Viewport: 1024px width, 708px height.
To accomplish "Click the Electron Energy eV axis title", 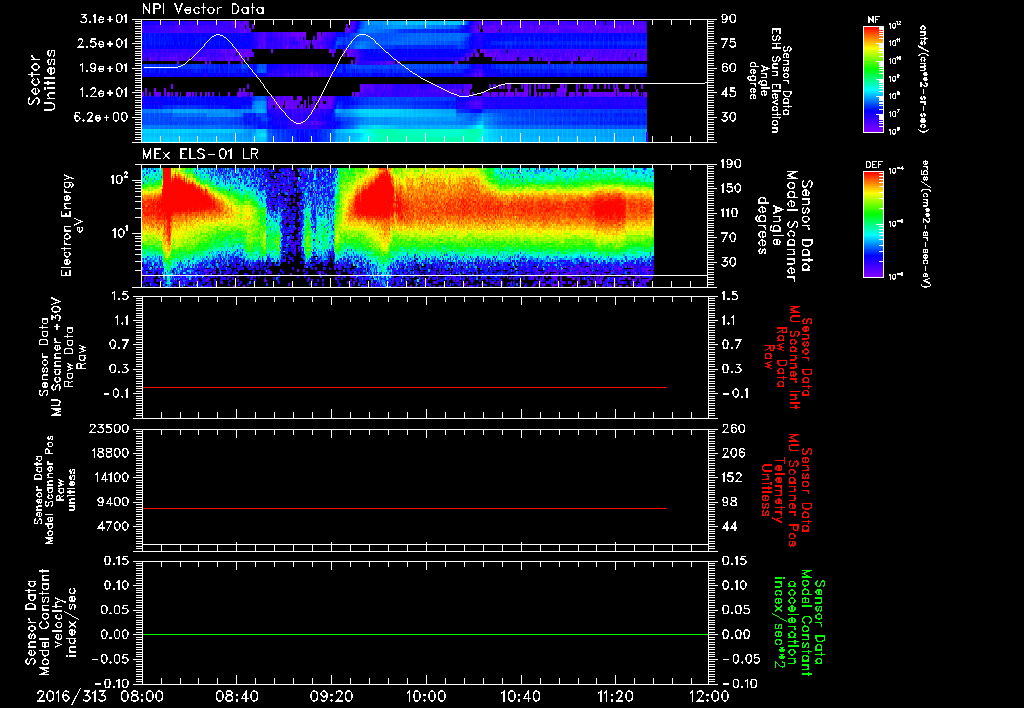I will click(73, 225).
